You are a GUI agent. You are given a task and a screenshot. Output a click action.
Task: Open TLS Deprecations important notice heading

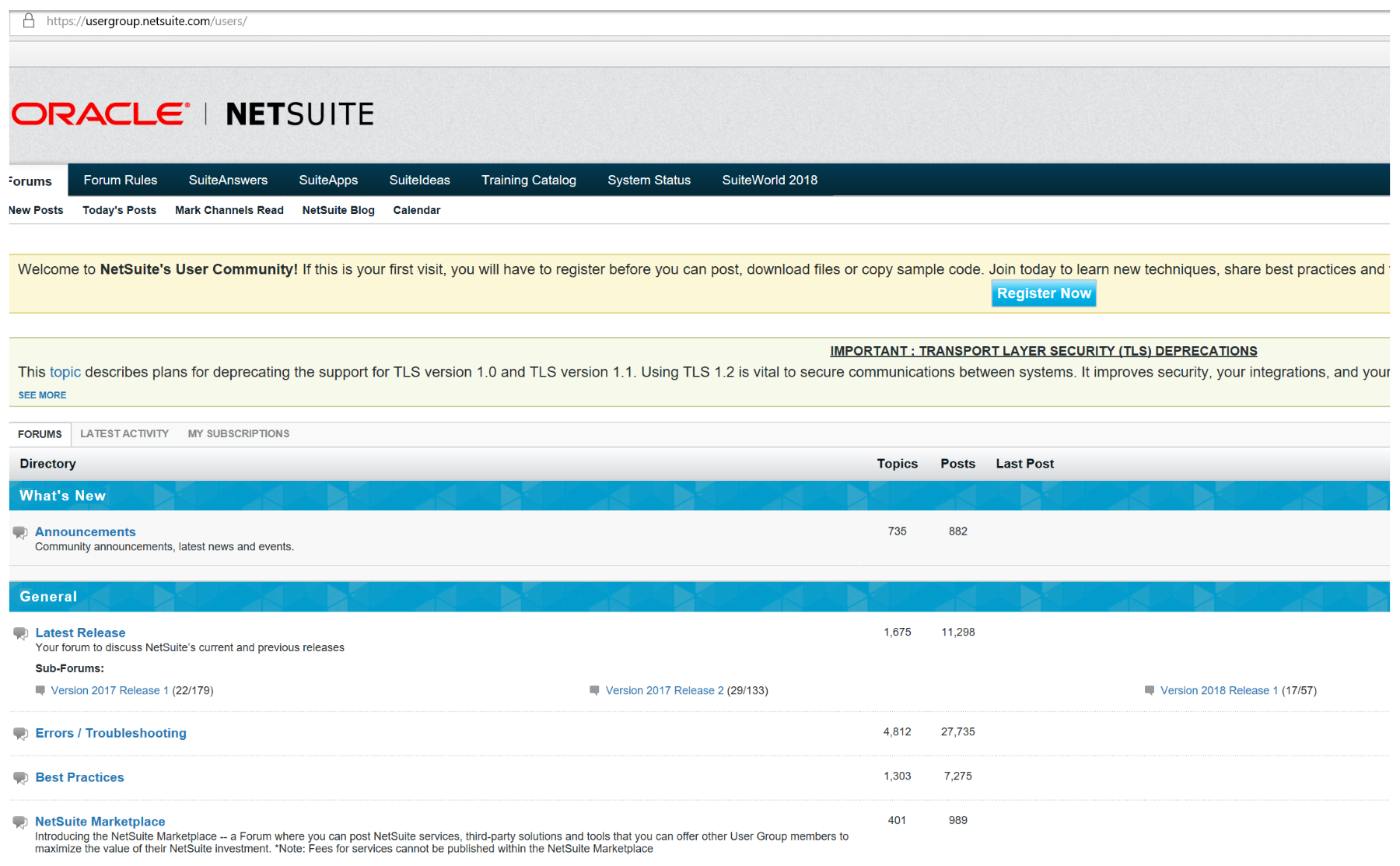(1043, 351)
